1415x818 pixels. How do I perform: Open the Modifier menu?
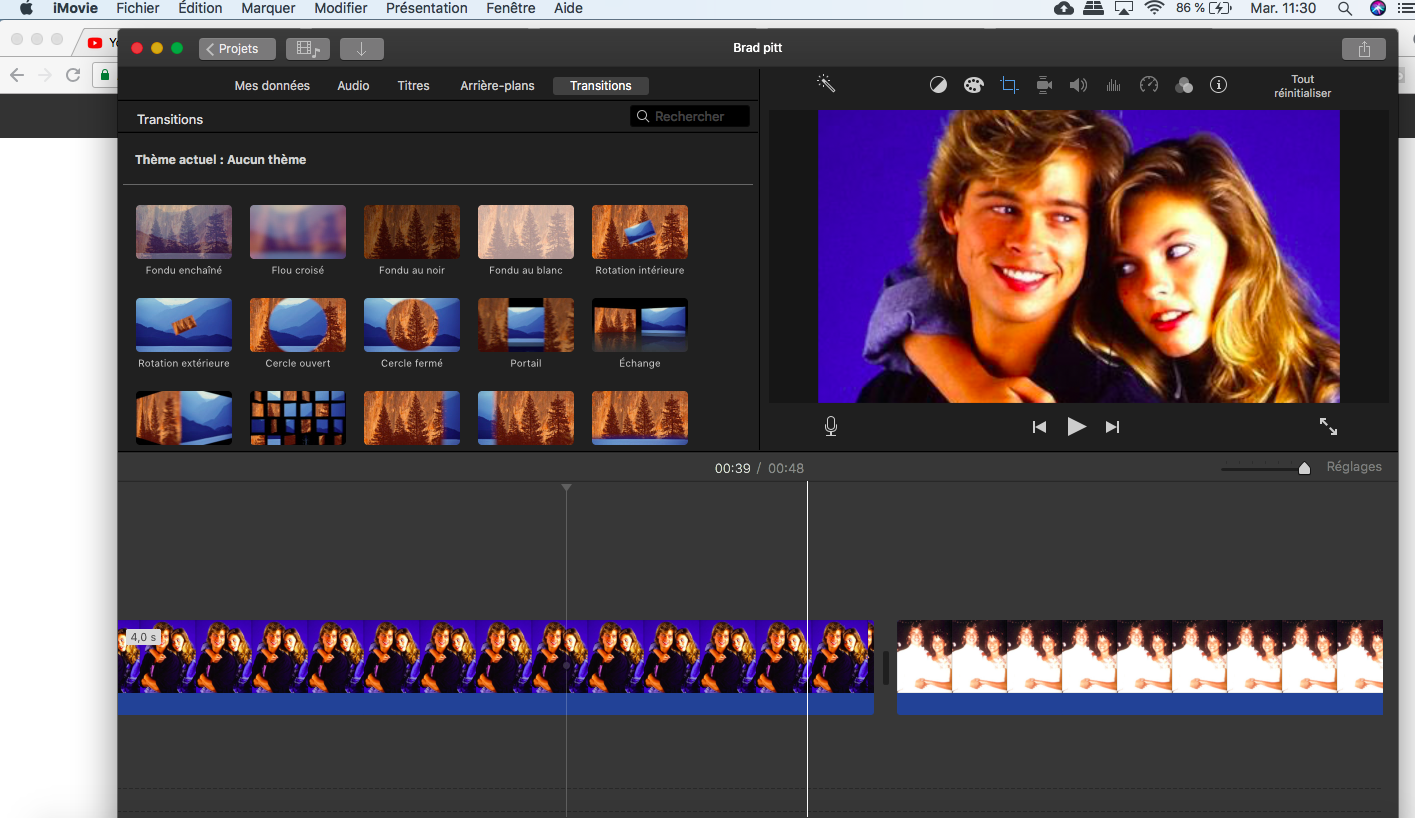coord(341,8)
